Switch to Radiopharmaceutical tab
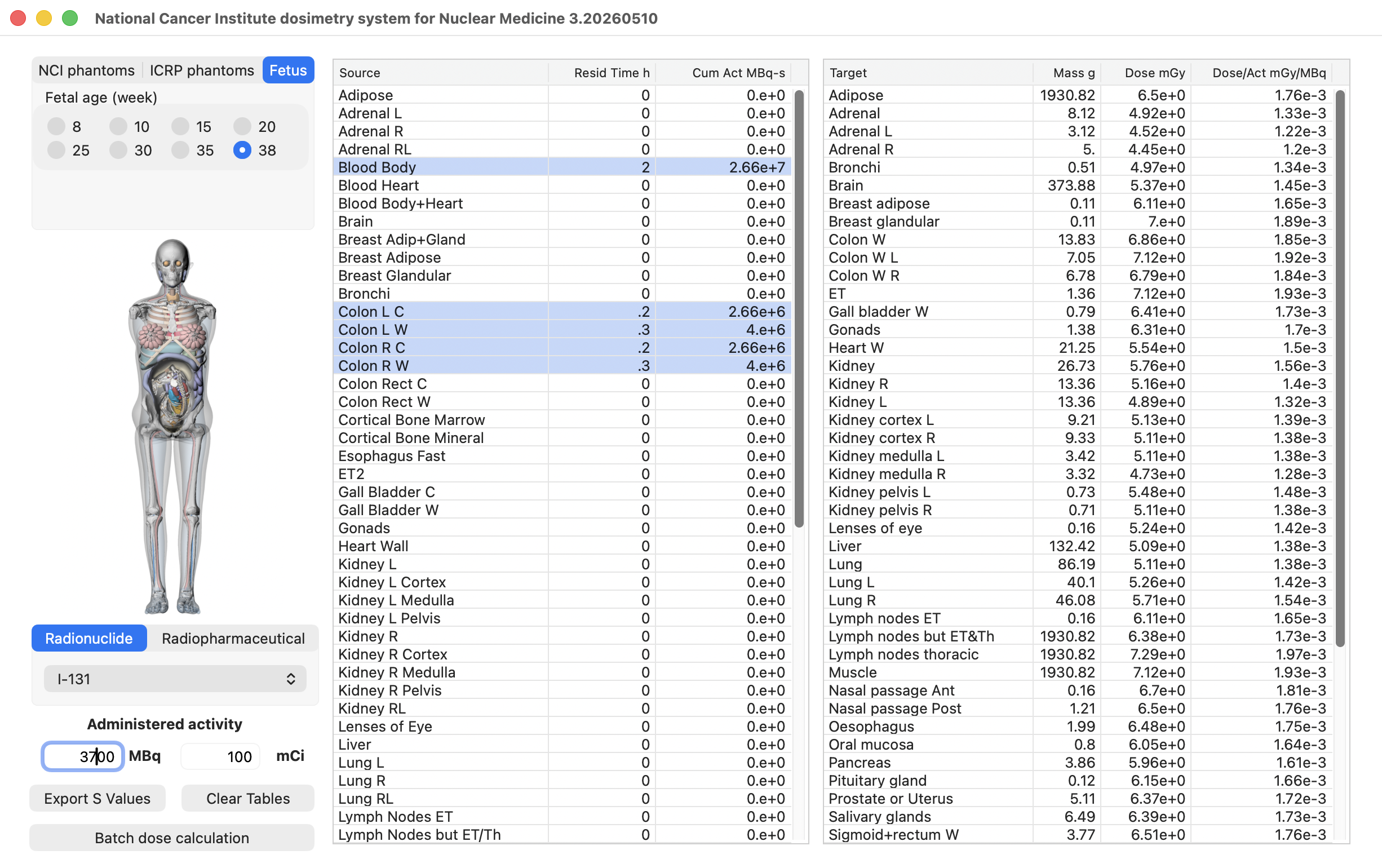 coord(233,639)
